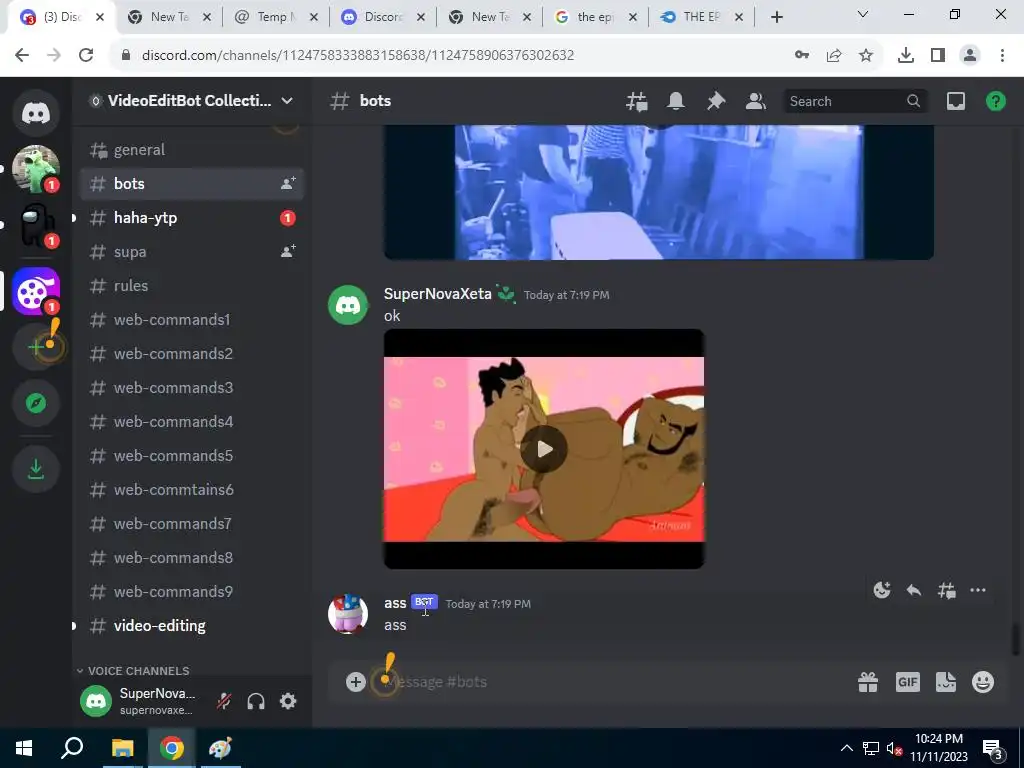Click the Chrome address bar URL
The height and width of the screenshot is (768, 1024).
358,56
